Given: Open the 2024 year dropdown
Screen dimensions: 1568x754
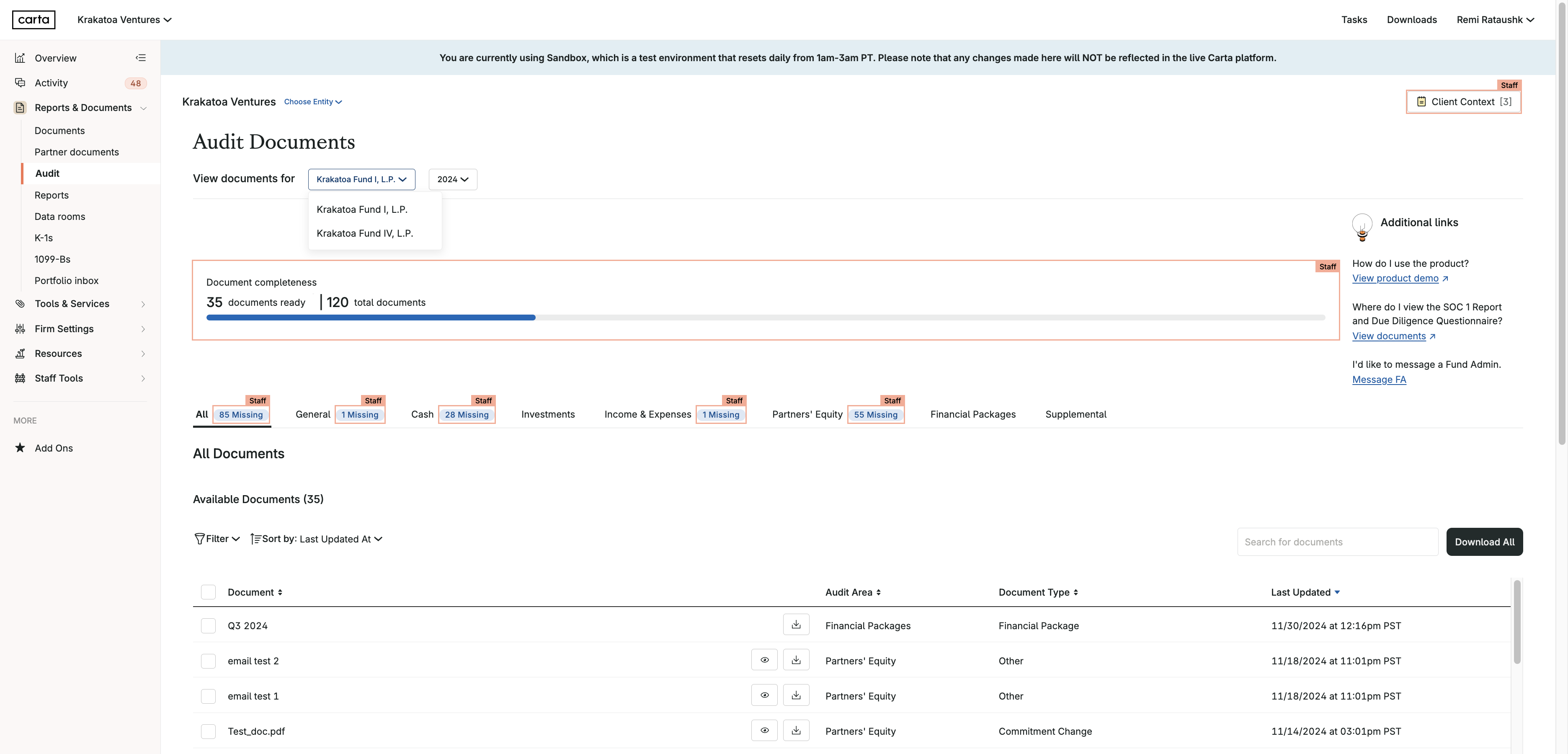Looking at the screenshot, I should [453, 179].
